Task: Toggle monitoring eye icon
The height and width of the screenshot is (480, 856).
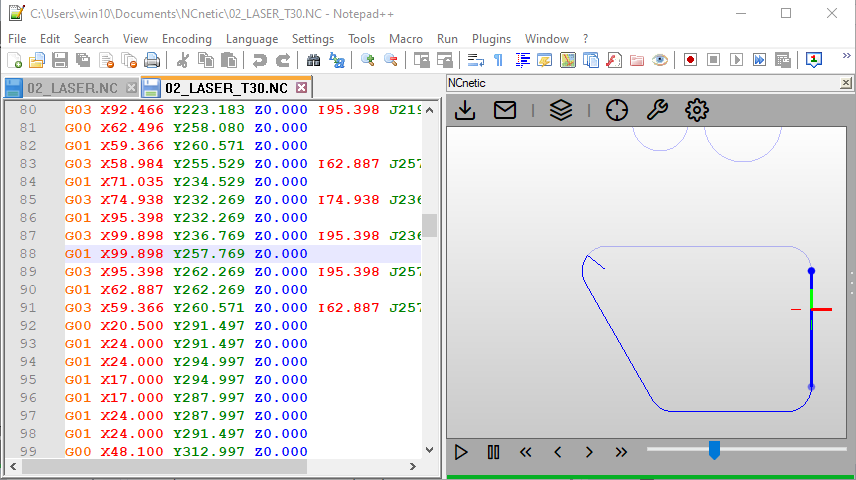Action: point(660,60)
